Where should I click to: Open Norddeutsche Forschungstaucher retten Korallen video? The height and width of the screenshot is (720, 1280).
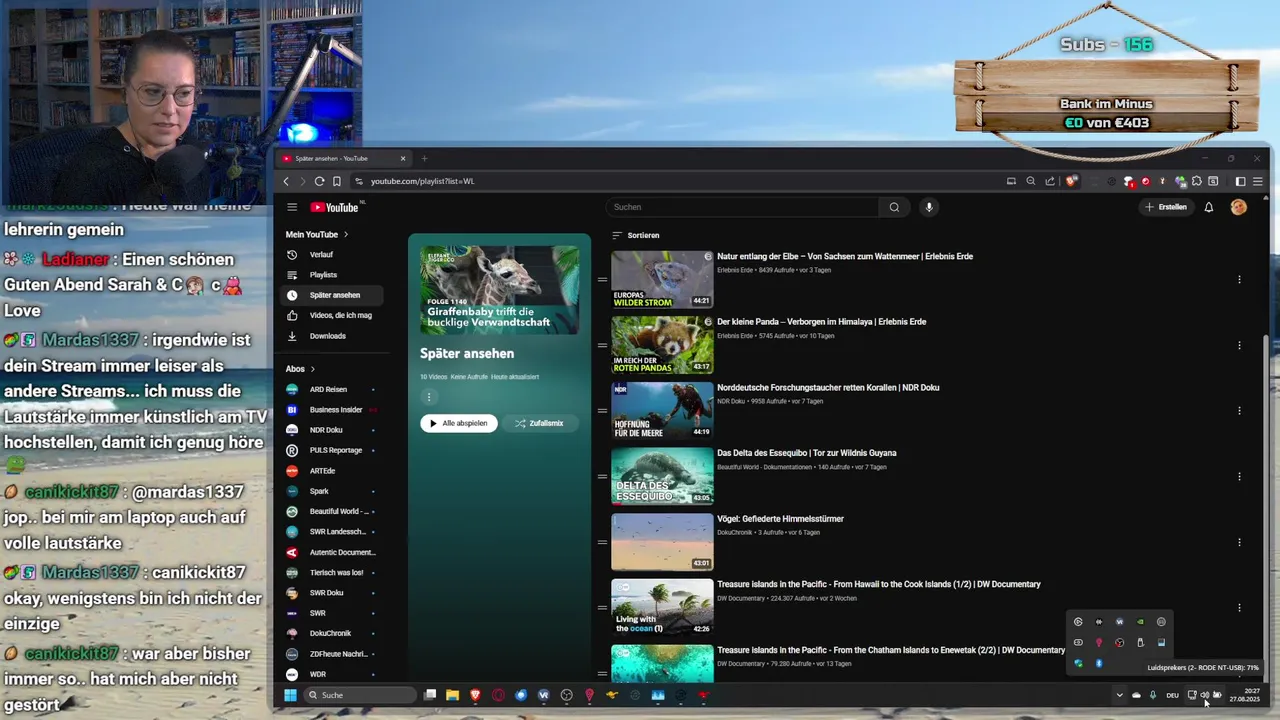828,388
